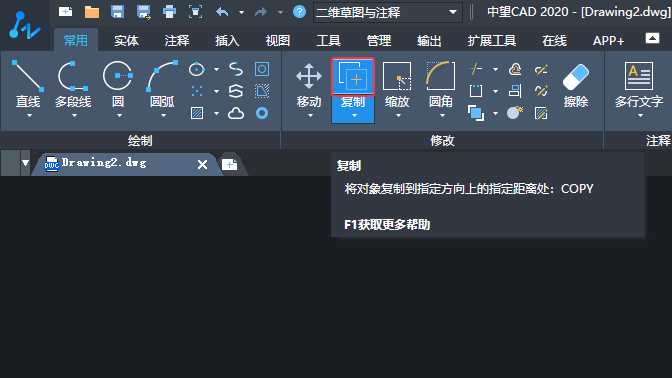The height and width of the screenshot is (378, 672).
Task: Click the align objects icon
Action: [x=515, y=91]
